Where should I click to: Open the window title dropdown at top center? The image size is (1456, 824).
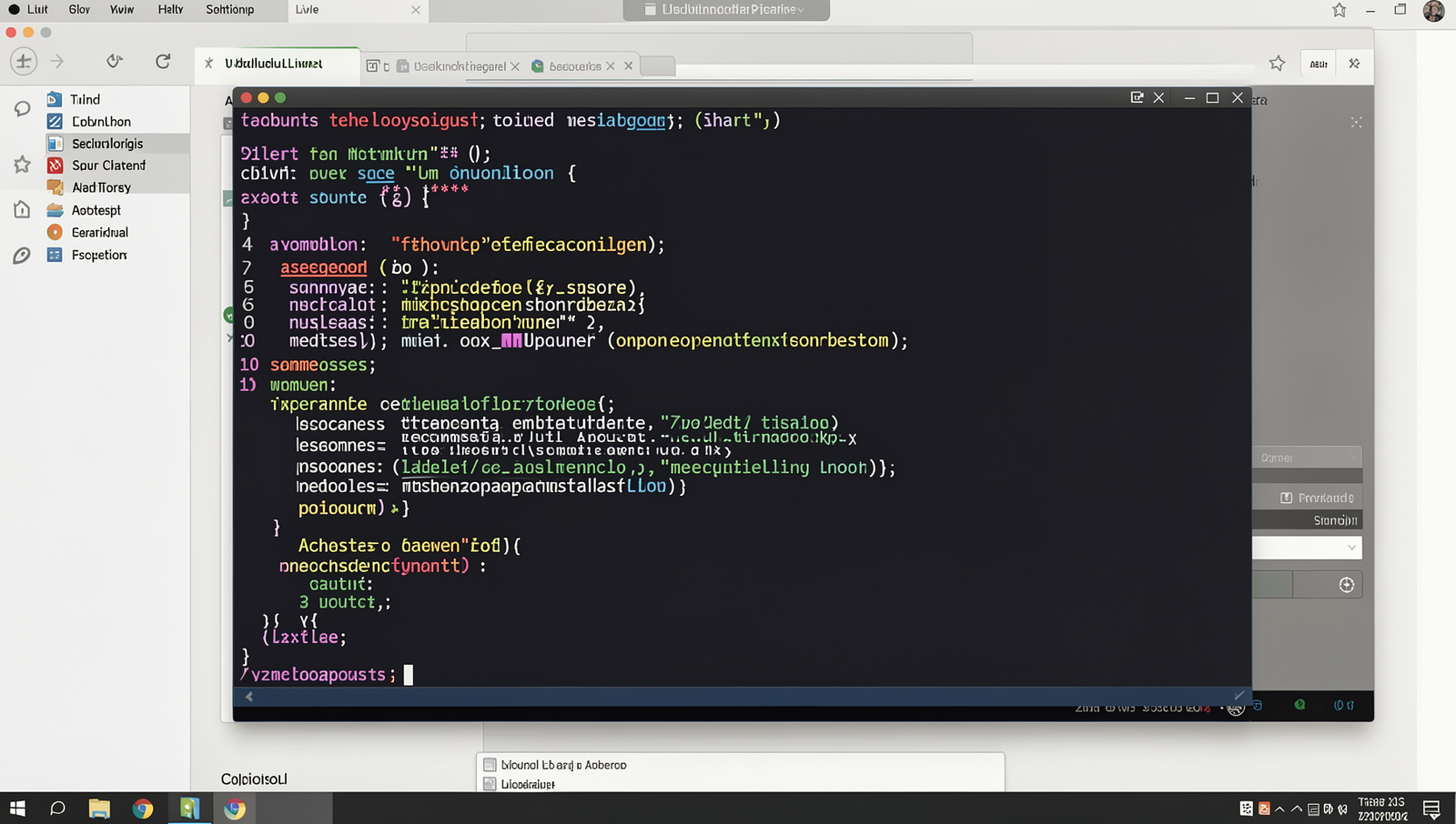[x=726, y=10]
